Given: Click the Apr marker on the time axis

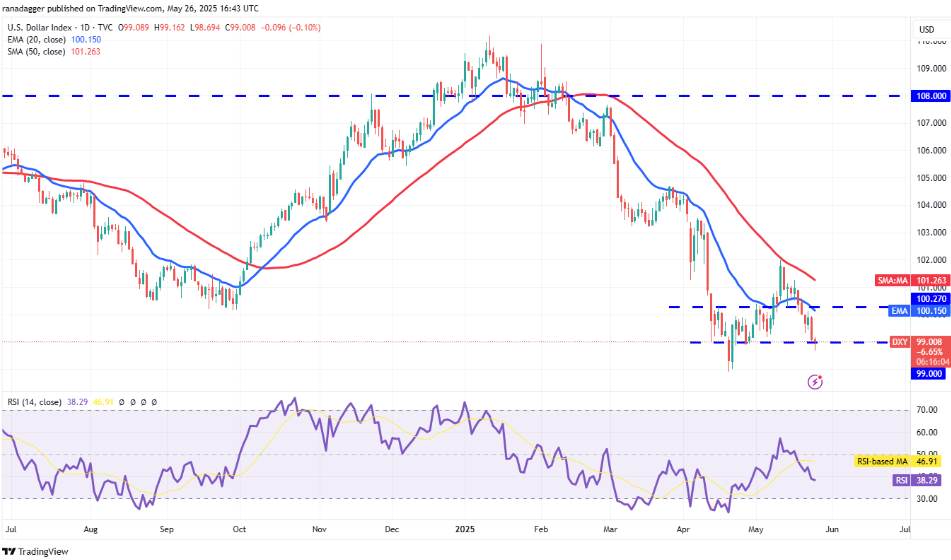Looking at the screenshot, I should [684, 529].
